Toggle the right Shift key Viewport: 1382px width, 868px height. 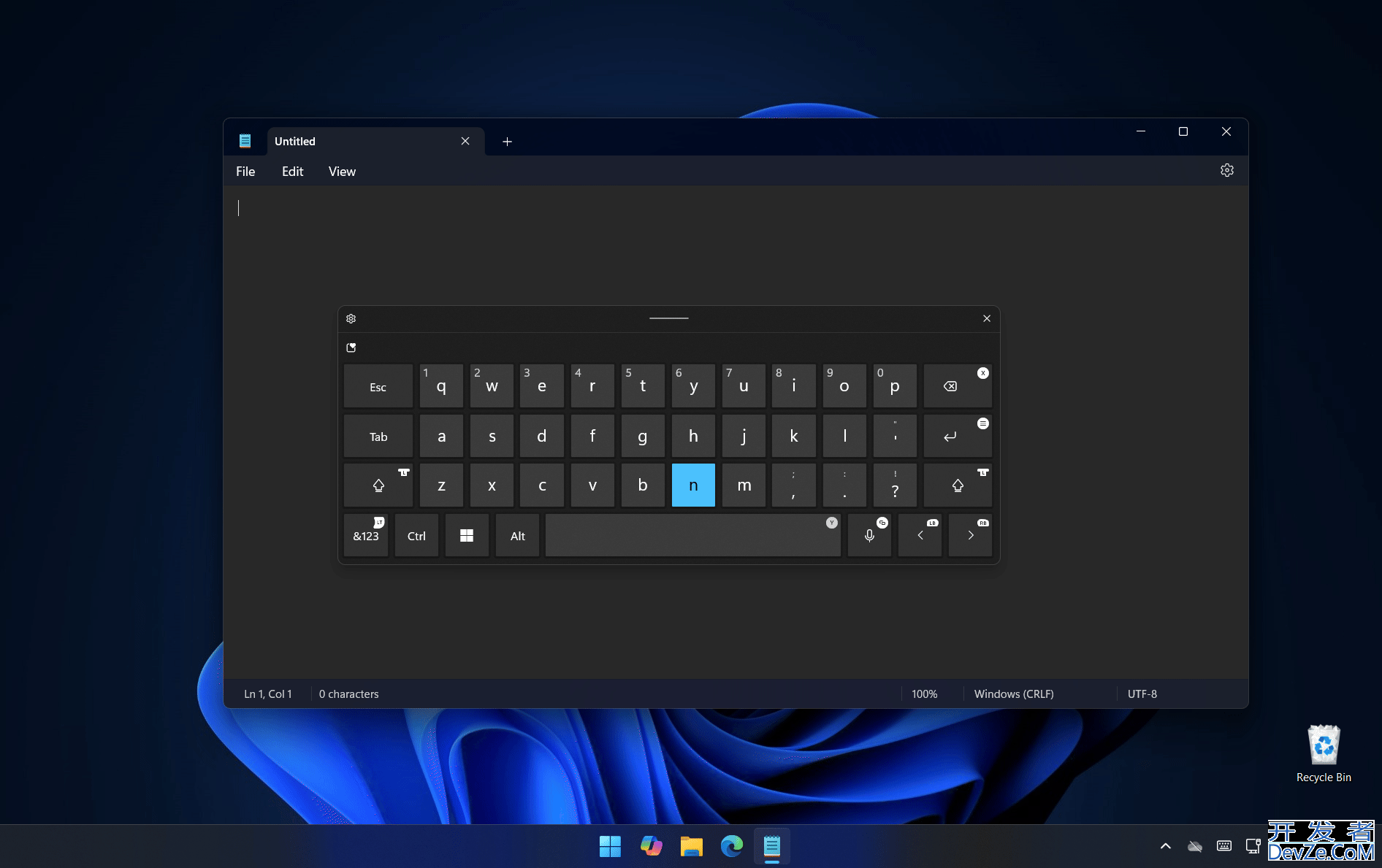[957, 485]
